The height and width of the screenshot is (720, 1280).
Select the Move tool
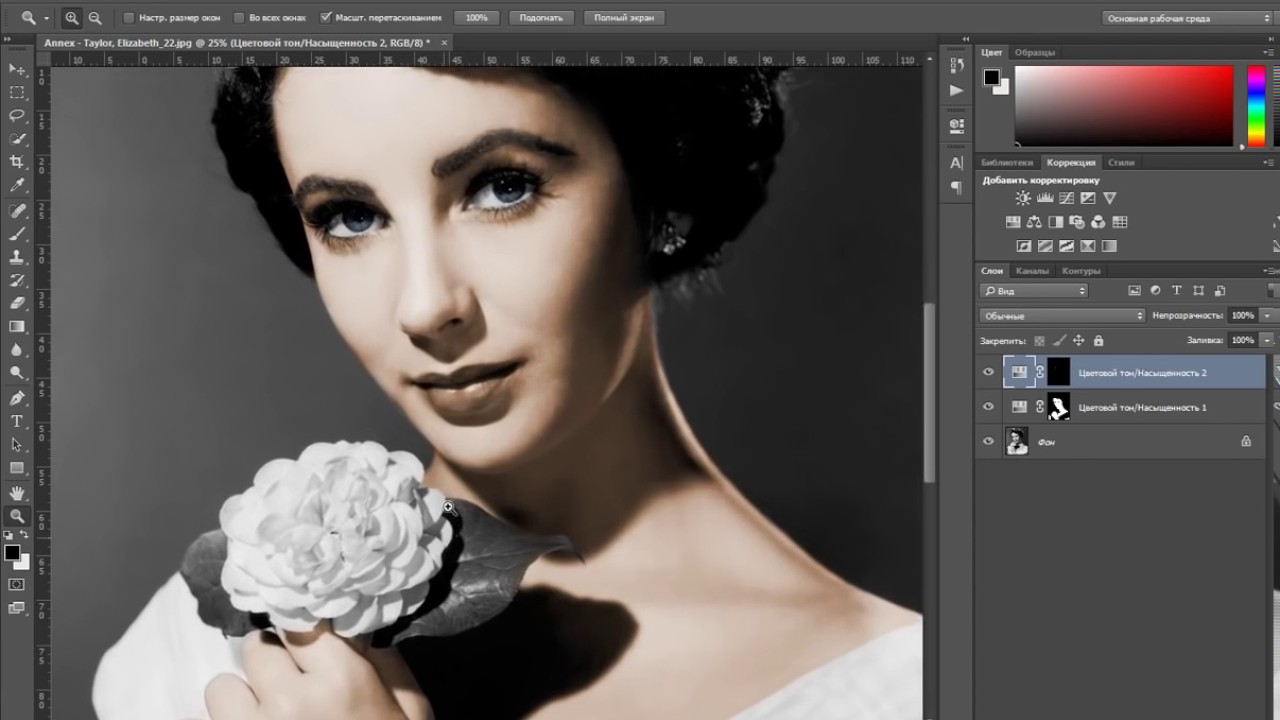[x=17, y=69]
